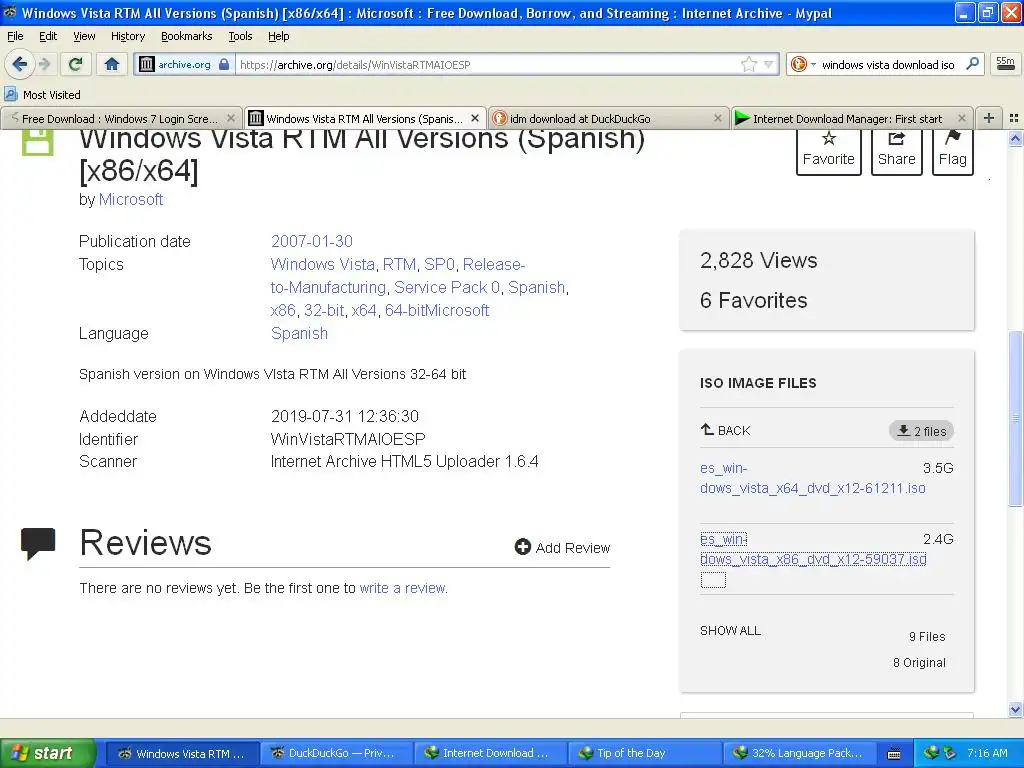Go back to the previous page
This screenshot has height=768, width=1024.
(20, 64)
